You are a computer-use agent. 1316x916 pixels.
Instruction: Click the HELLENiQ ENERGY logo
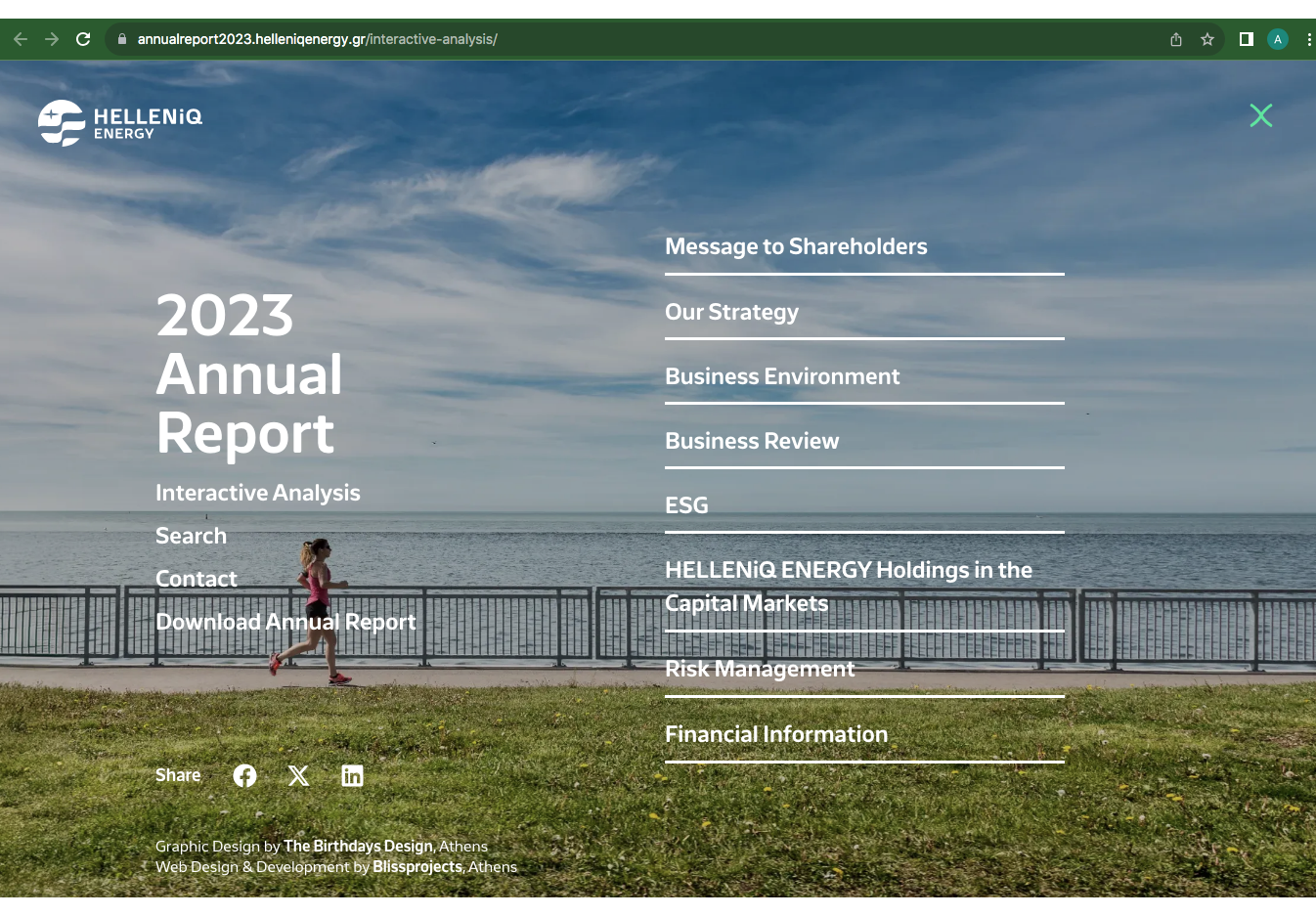(x=120, y=123)
